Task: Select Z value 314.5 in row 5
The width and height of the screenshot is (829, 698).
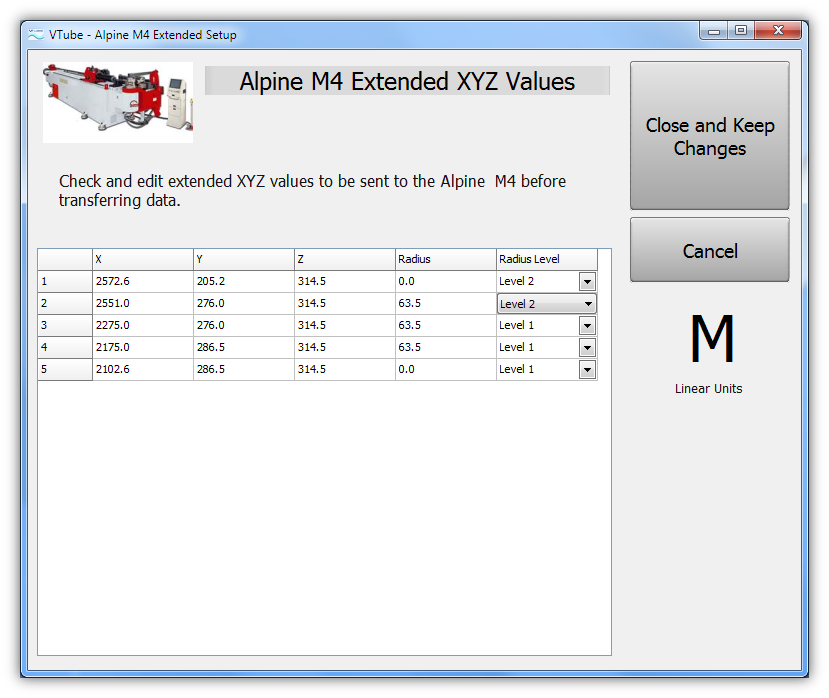Action: click(344, 370)
